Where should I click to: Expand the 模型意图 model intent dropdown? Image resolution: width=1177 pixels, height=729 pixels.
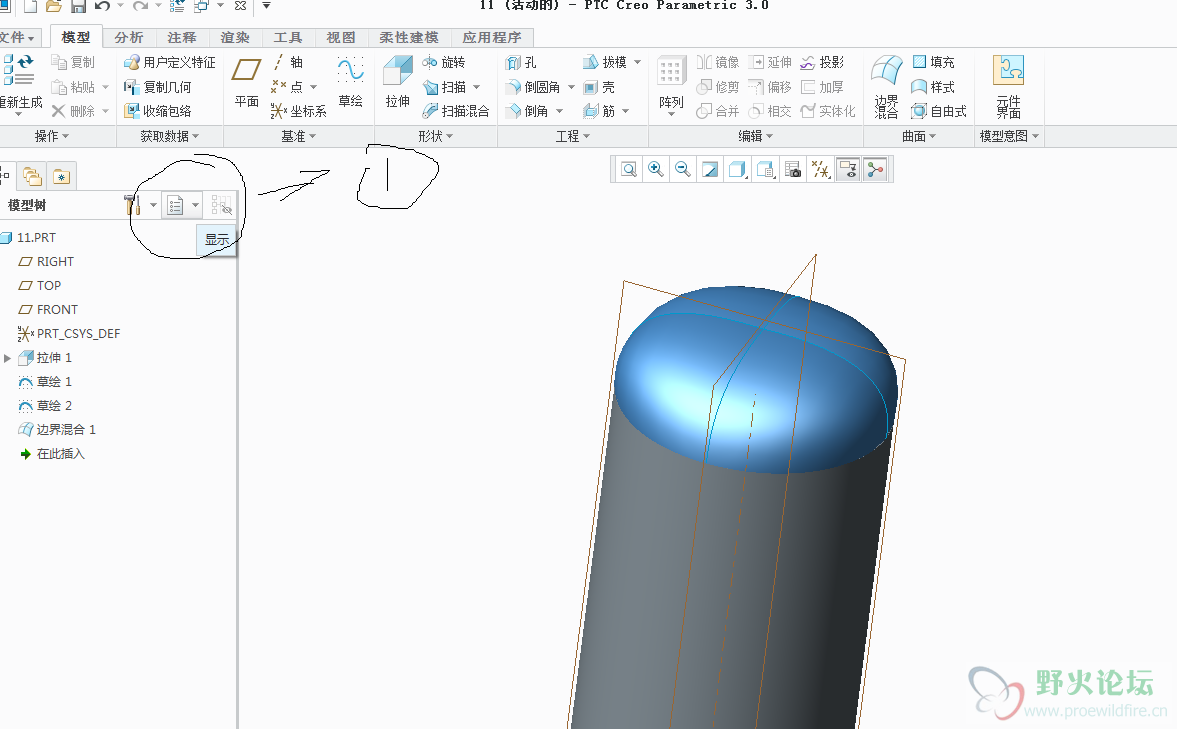click(1010, 136)
